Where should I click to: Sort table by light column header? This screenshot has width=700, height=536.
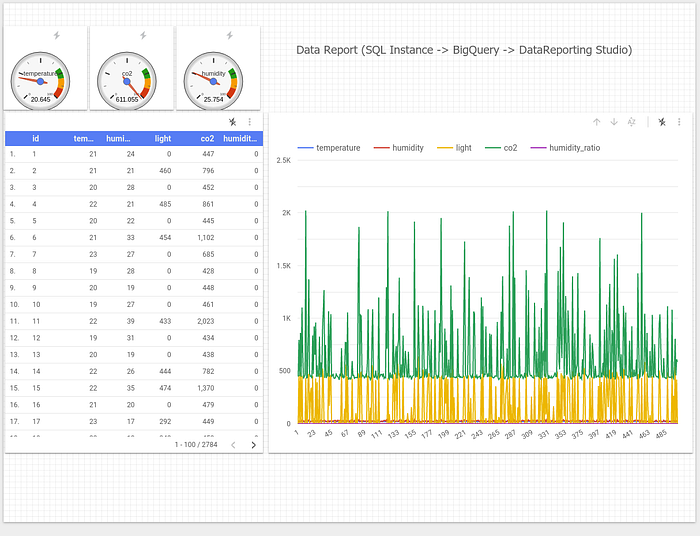(x=162, y=138)
